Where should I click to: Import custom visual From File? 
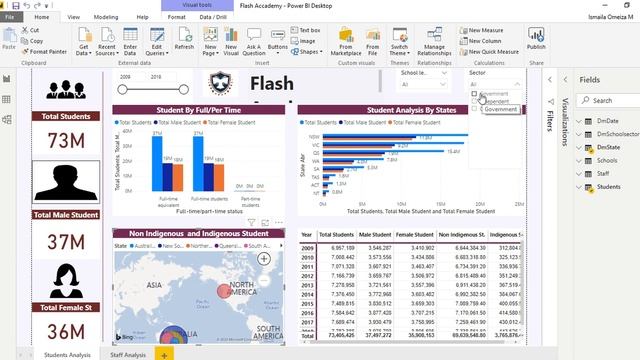point(372,41)
